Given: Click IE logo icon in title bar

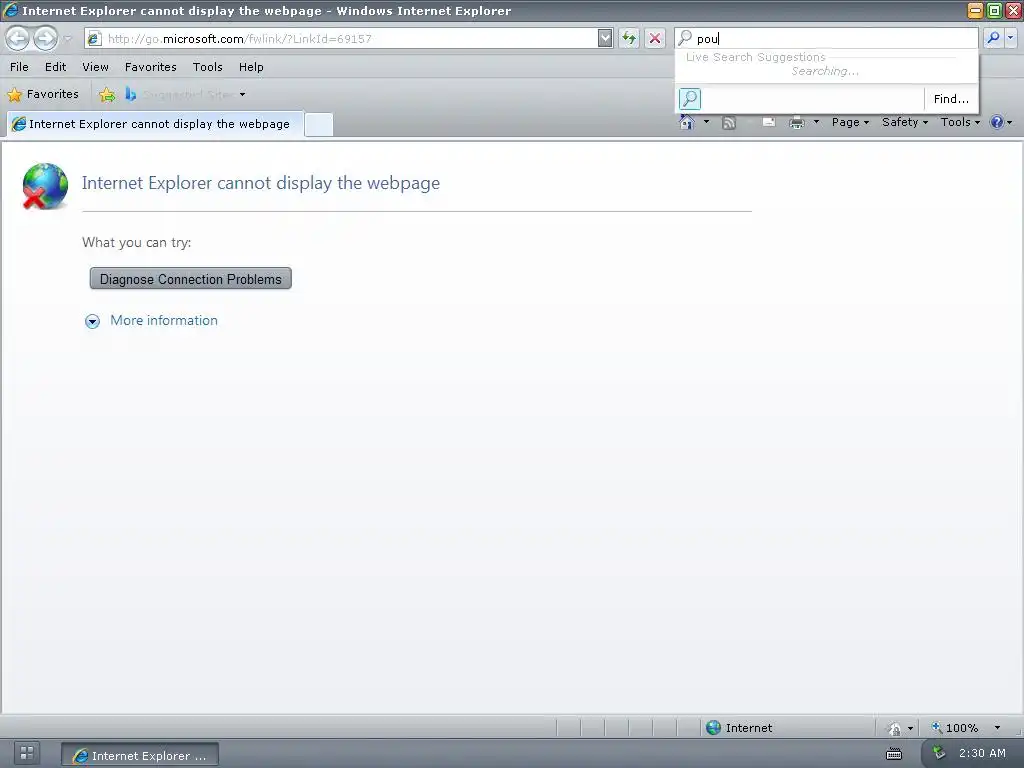Looking at the screenshot, I should 10,10.
